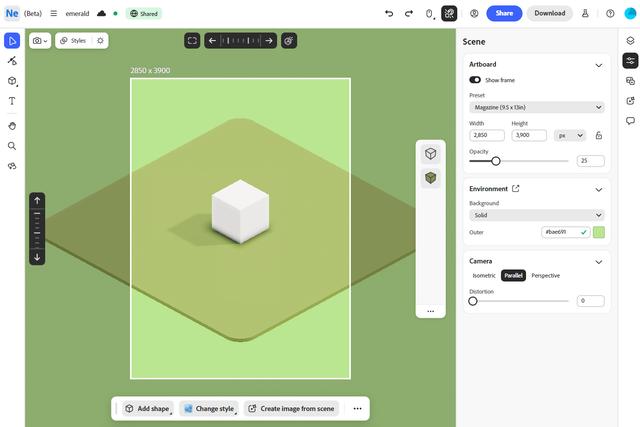Open the Comments panel icon
The height and width of the screenshot is (427, 640).
pos(630,121)
